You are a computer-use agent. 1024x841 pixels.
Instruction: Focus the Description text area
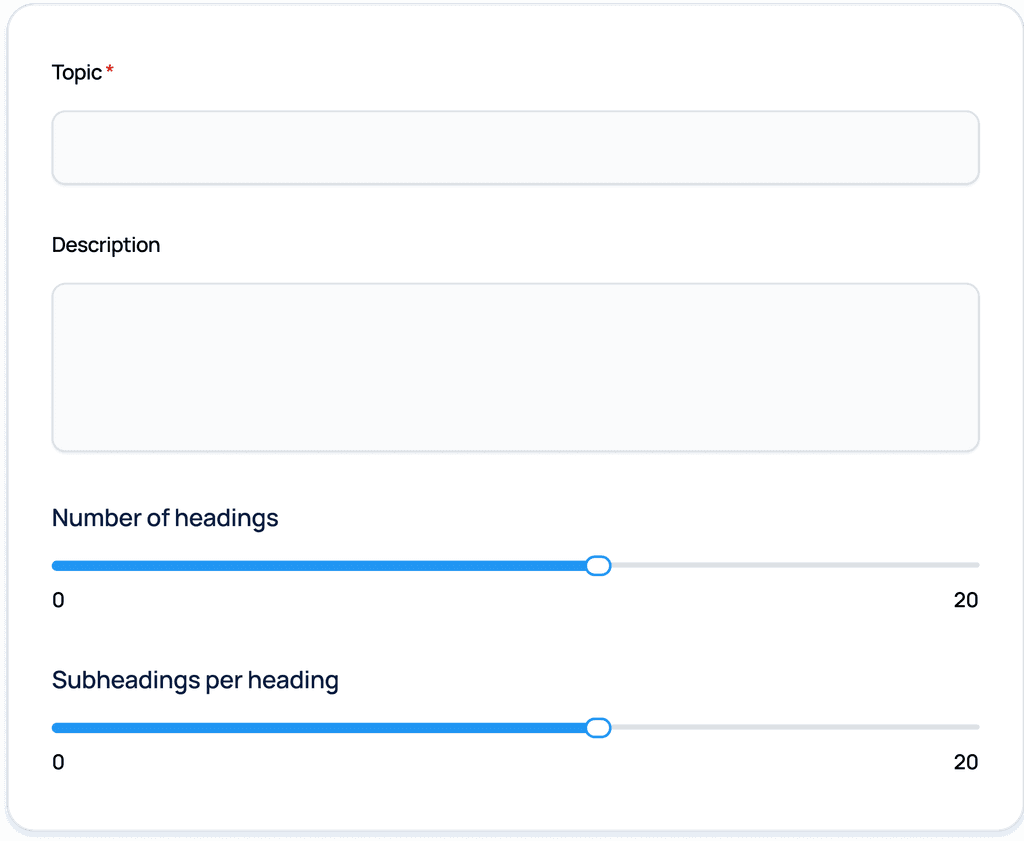tap(515, 367)
